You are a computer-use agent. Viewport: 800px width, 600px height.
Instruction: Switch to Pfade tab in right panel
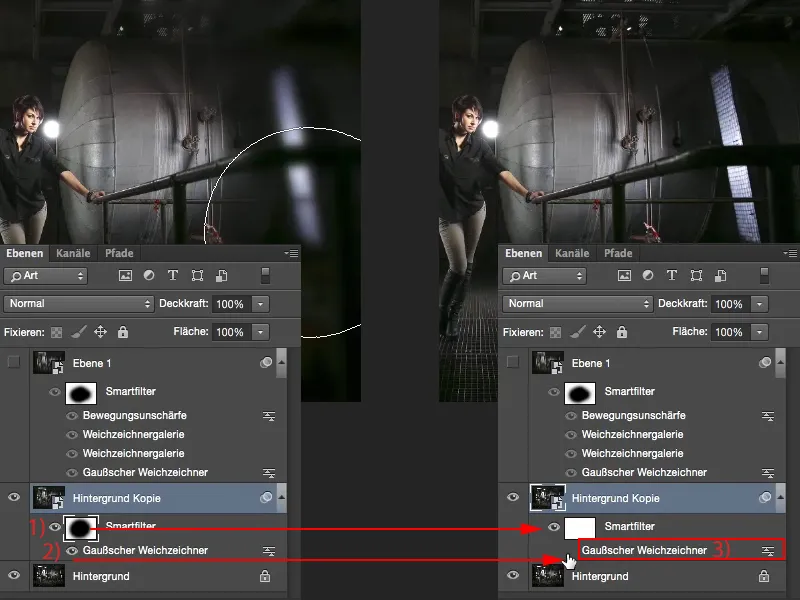tap(618, 253)
